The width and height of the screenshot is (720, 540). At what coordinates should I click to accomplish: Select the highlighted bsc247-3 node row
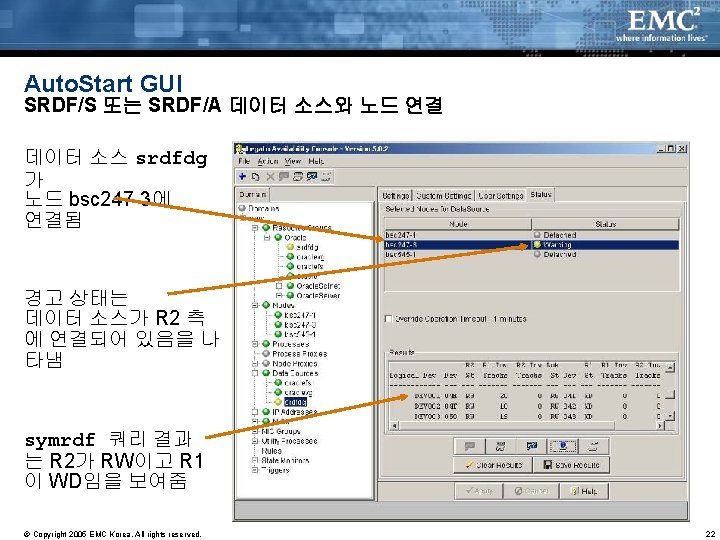click(532, 245)
